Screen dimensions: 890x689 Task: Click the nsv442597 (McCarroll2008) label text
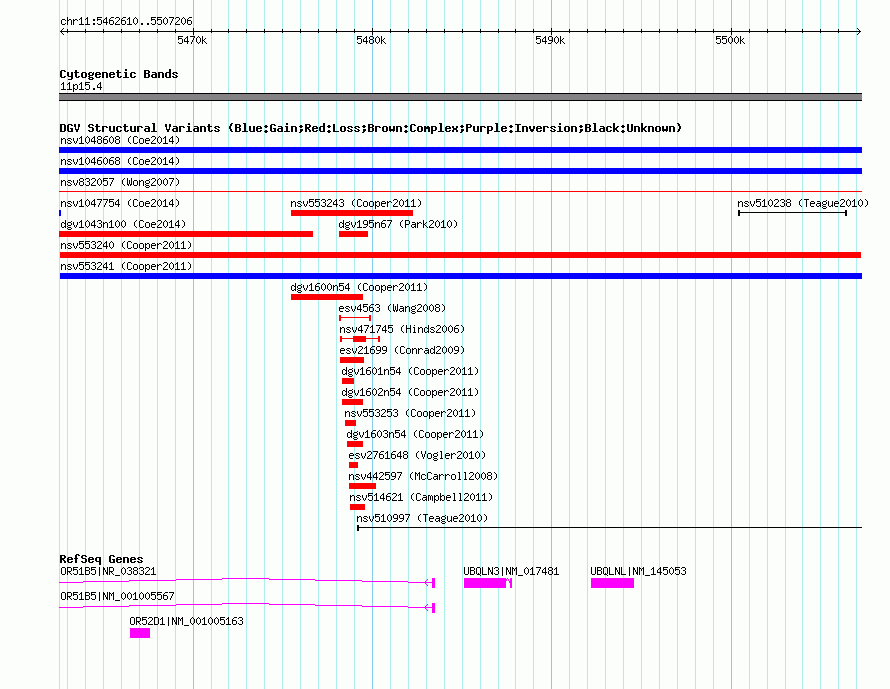click(x=423, y=476)
